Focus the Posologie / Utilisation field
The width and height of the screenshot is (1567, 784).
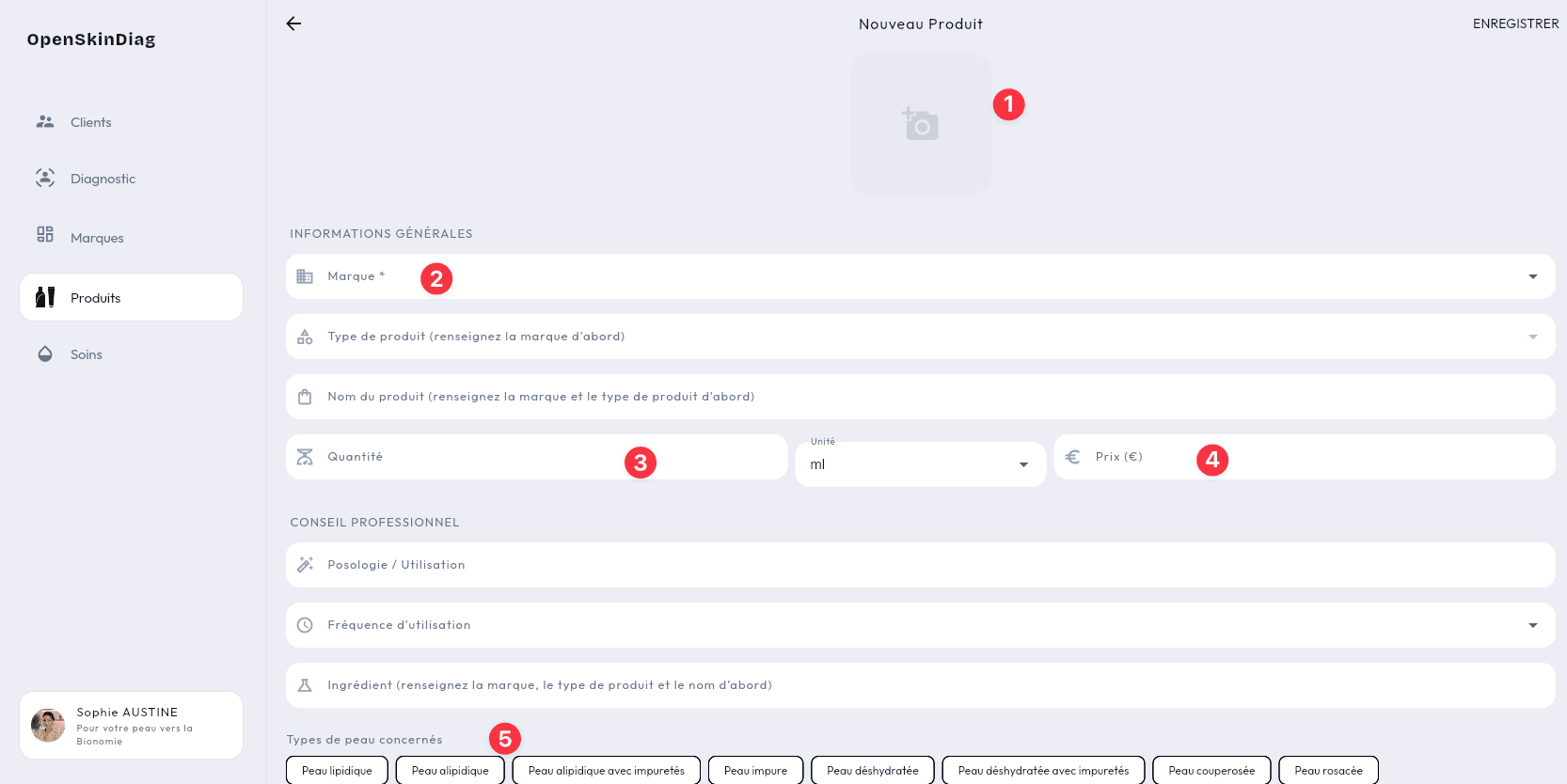pyautogui.click(x=921, y=565)
